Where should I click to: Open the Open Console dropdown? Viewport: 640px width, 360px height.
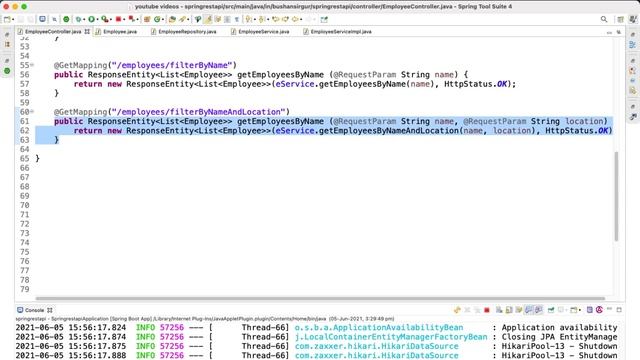point(580,310)
